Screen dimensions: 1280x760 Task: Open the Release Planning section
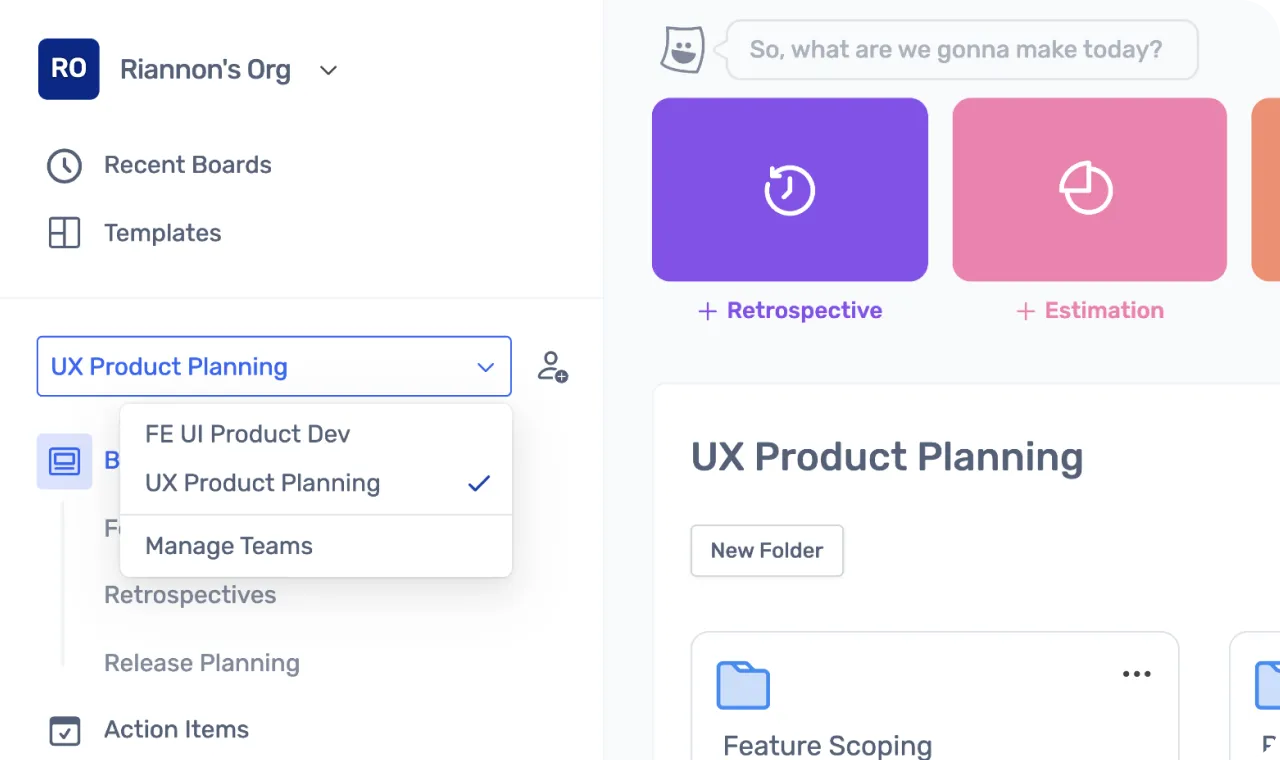(201, 663)
